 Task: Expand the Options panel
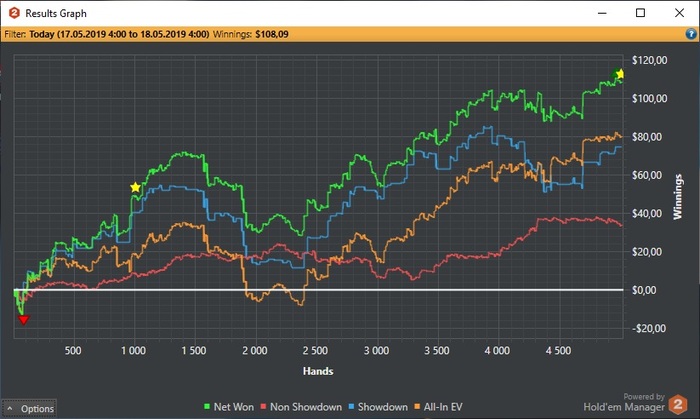(x=29, y=408)
